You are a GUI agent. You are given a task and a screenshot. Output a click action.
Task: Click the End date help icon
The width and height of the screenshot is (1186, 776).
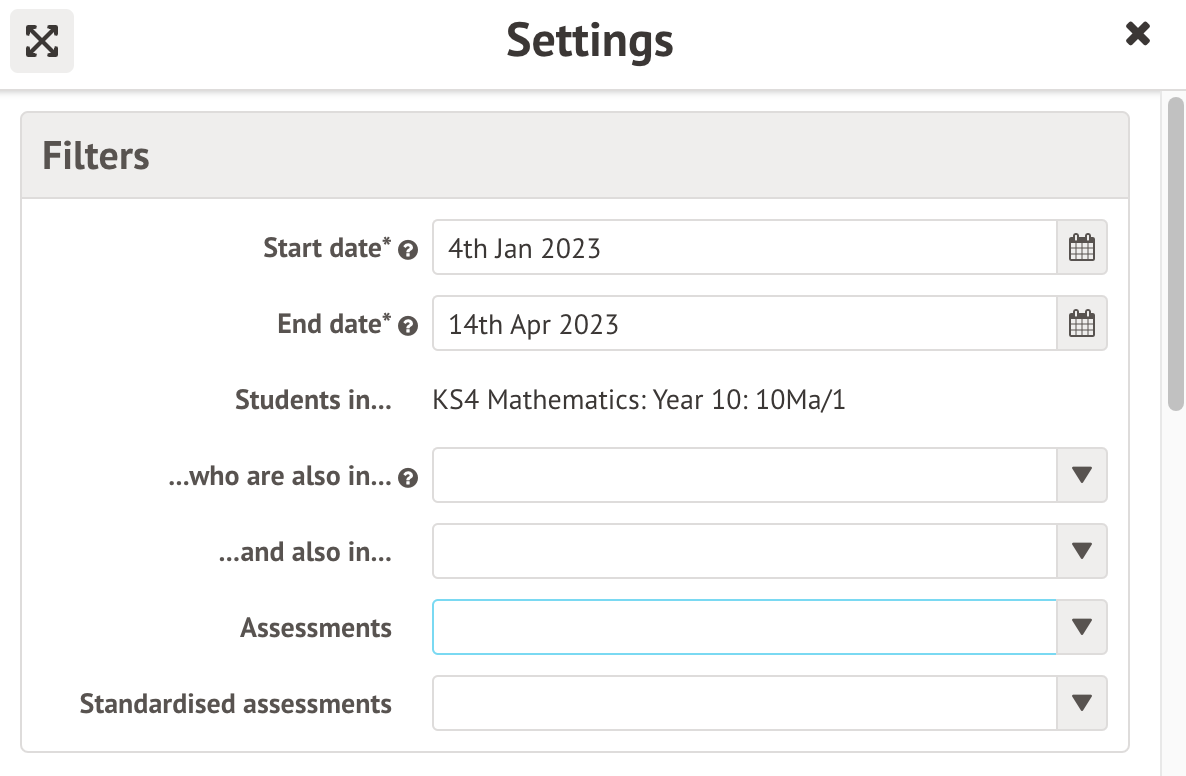407,326
